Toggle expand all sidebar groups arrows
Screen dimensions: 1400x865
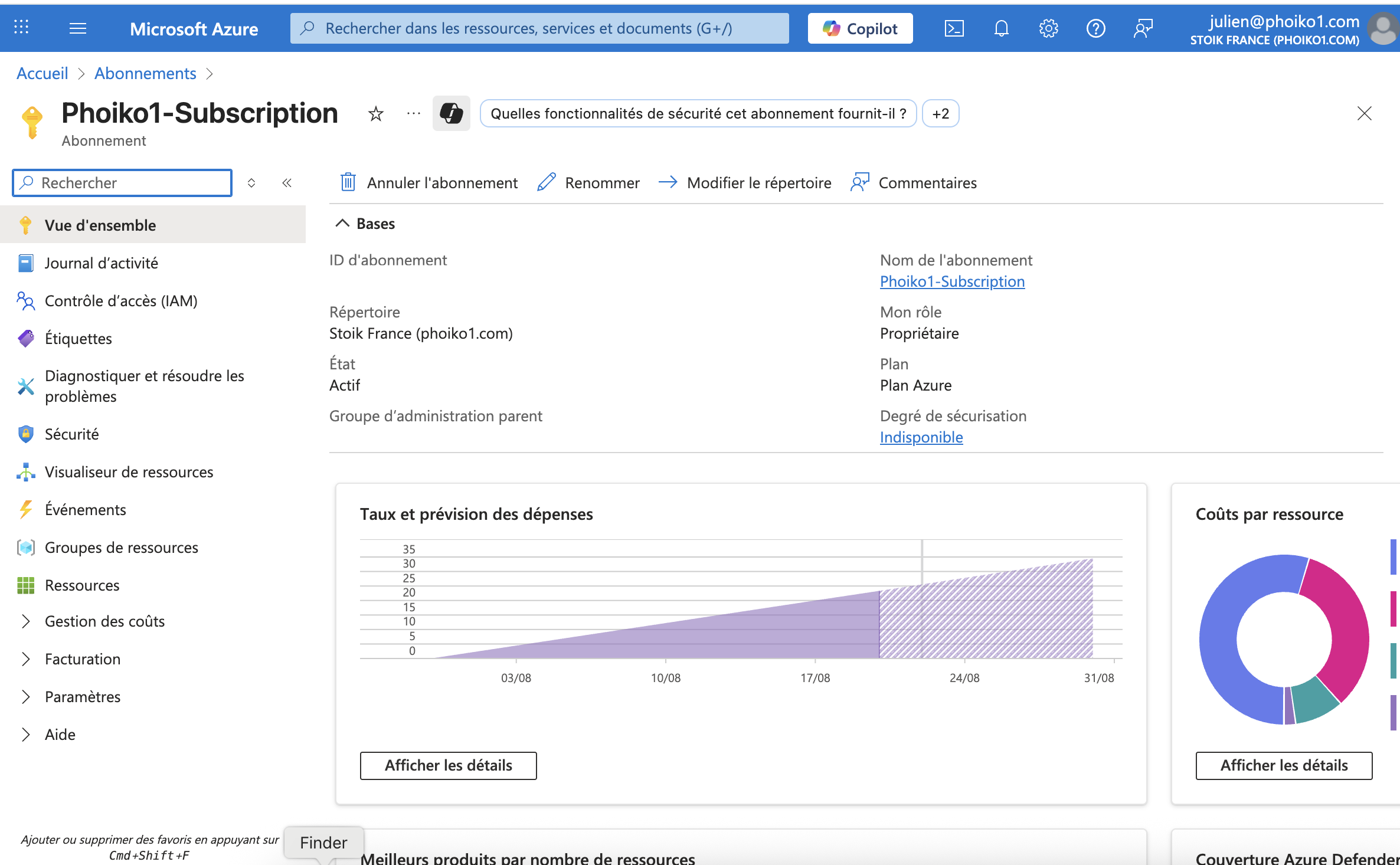pos(251,183)
